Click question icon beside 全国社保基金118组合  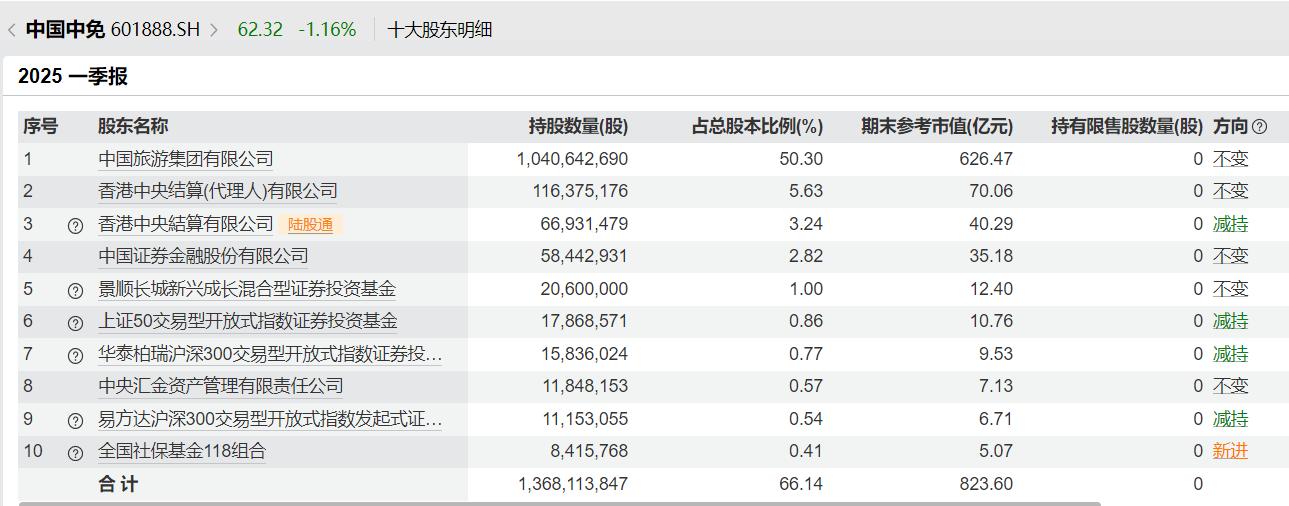click(x=75, y=452)
